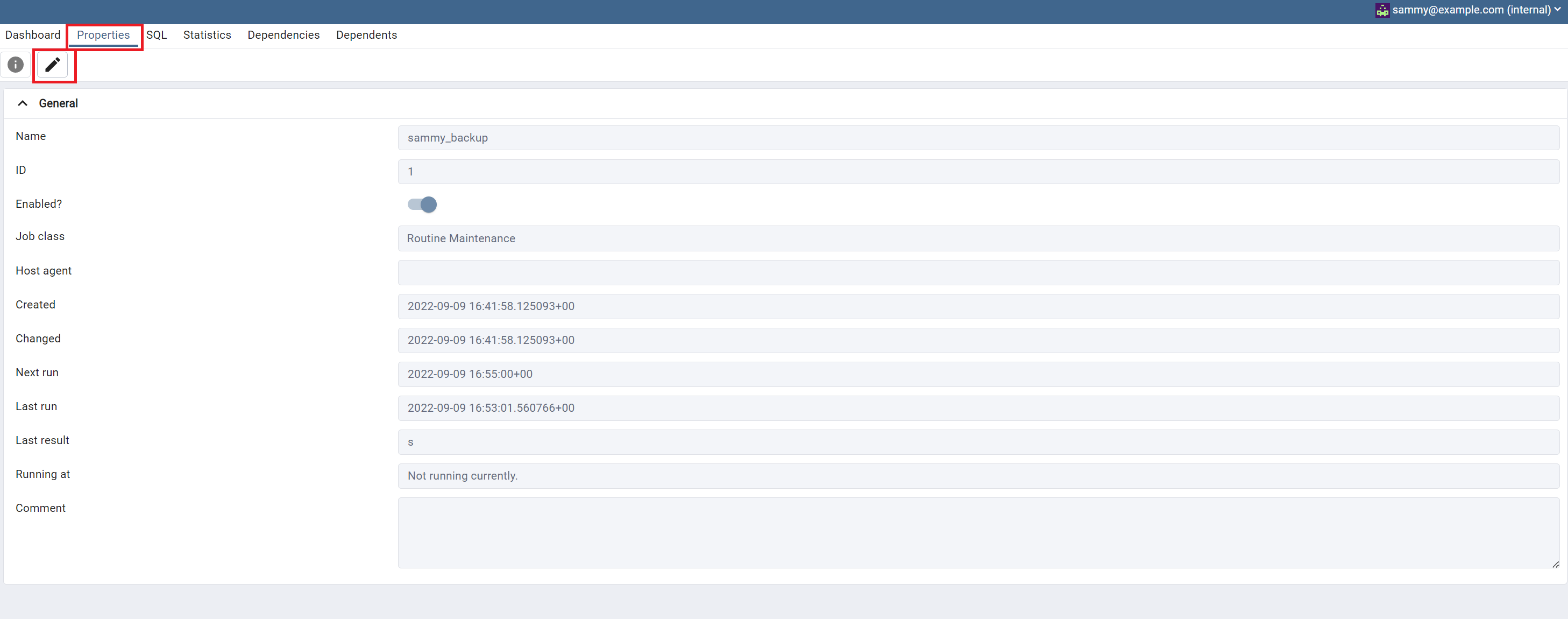Click the Comment box resize handle

[x=1555, y=564]
